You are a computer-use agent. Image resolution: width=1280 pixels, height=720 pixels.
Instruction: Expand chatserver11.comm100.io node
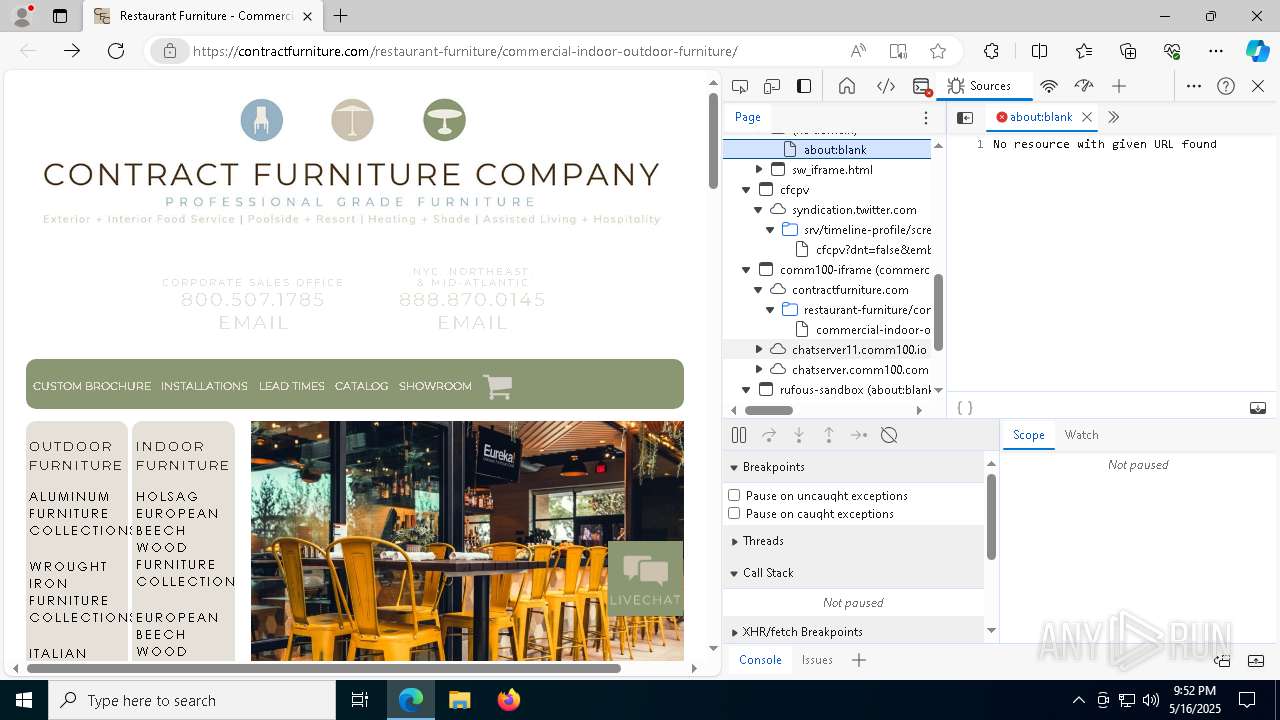tap(759, 349)
